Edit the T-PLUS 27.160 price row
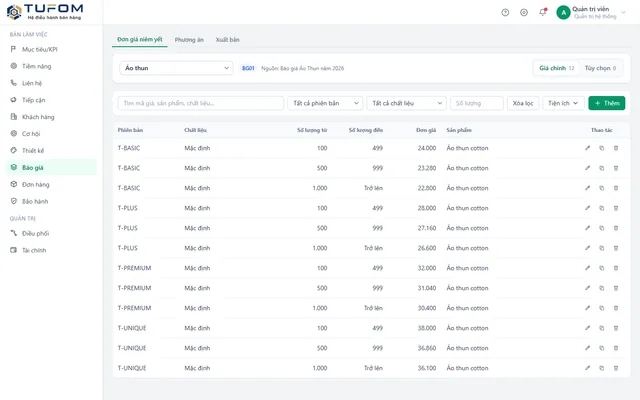 pyautogui.click(x=587, y=228)
